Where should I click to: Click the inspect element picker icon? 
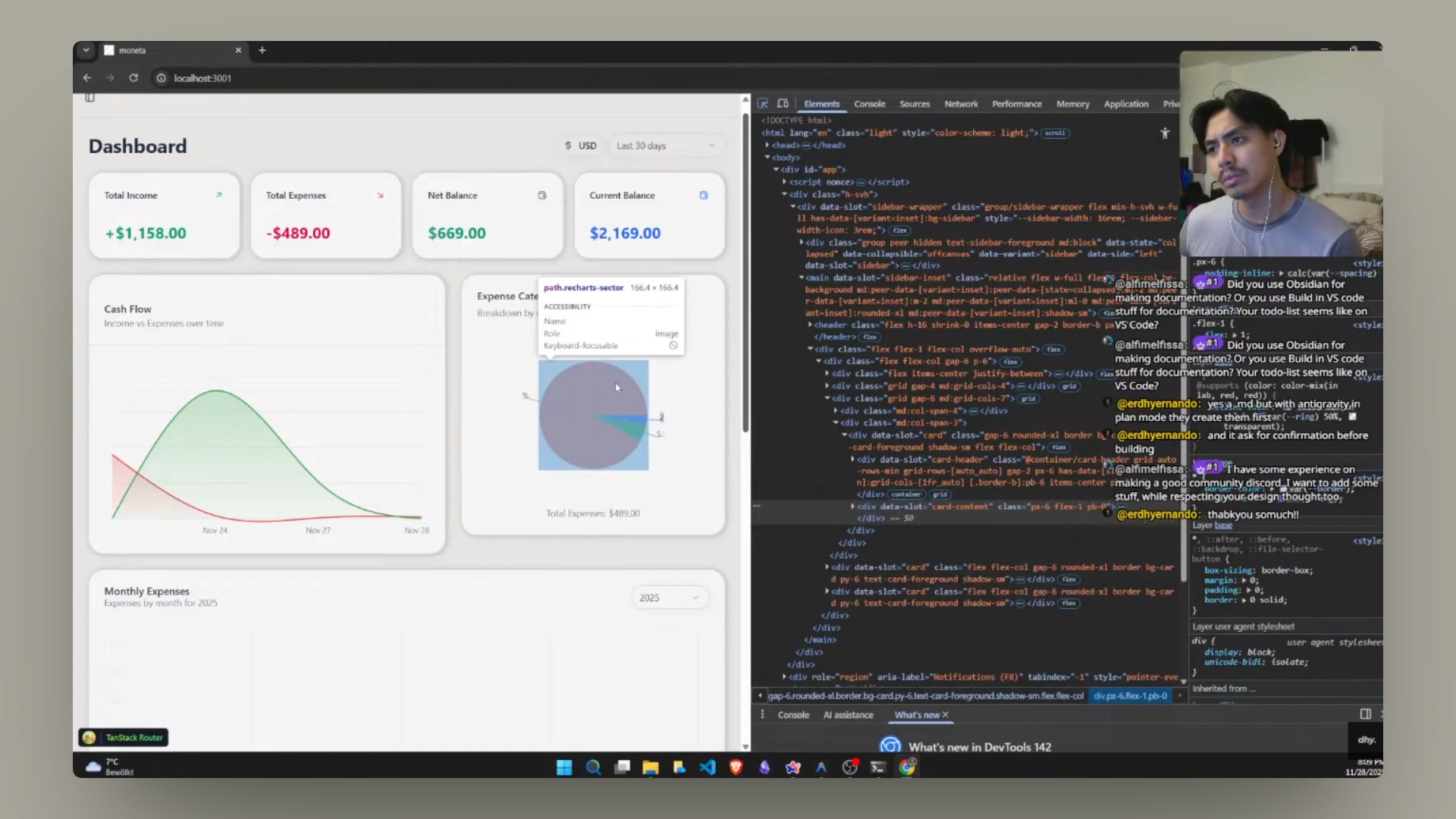pyautogui.click(x=763, y=104)
